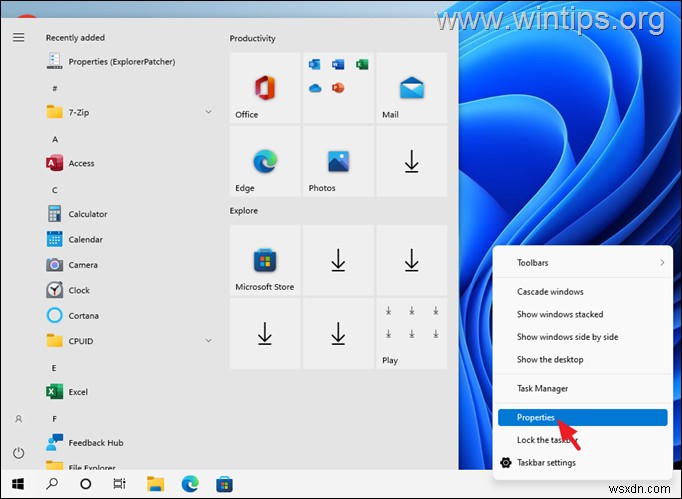Click the OneDrive icon in Office group tile
This screenshot has width=682, height=499.
click(315, 88)
